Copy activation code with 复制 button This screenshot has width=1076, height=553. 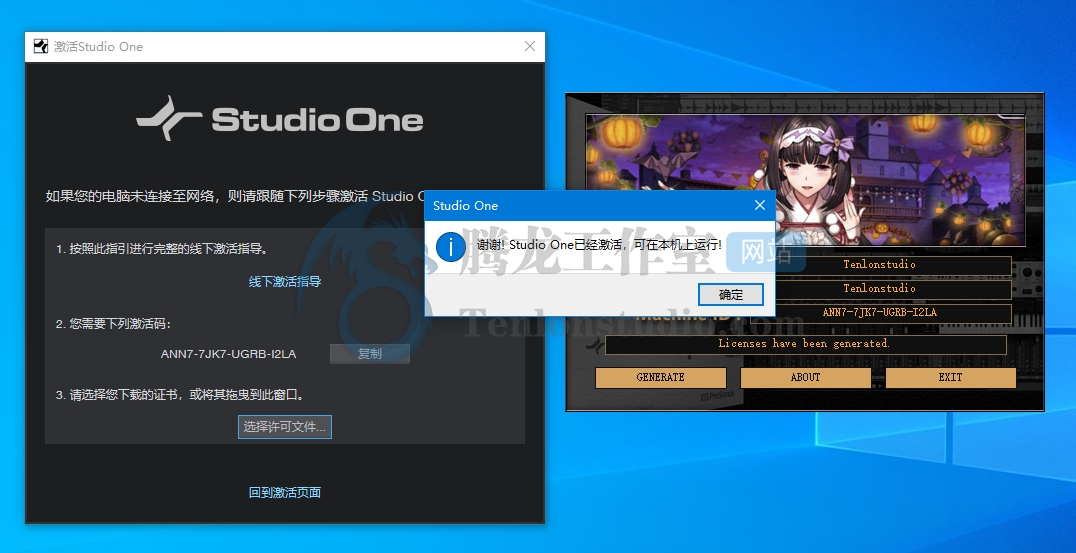point(370,354)
